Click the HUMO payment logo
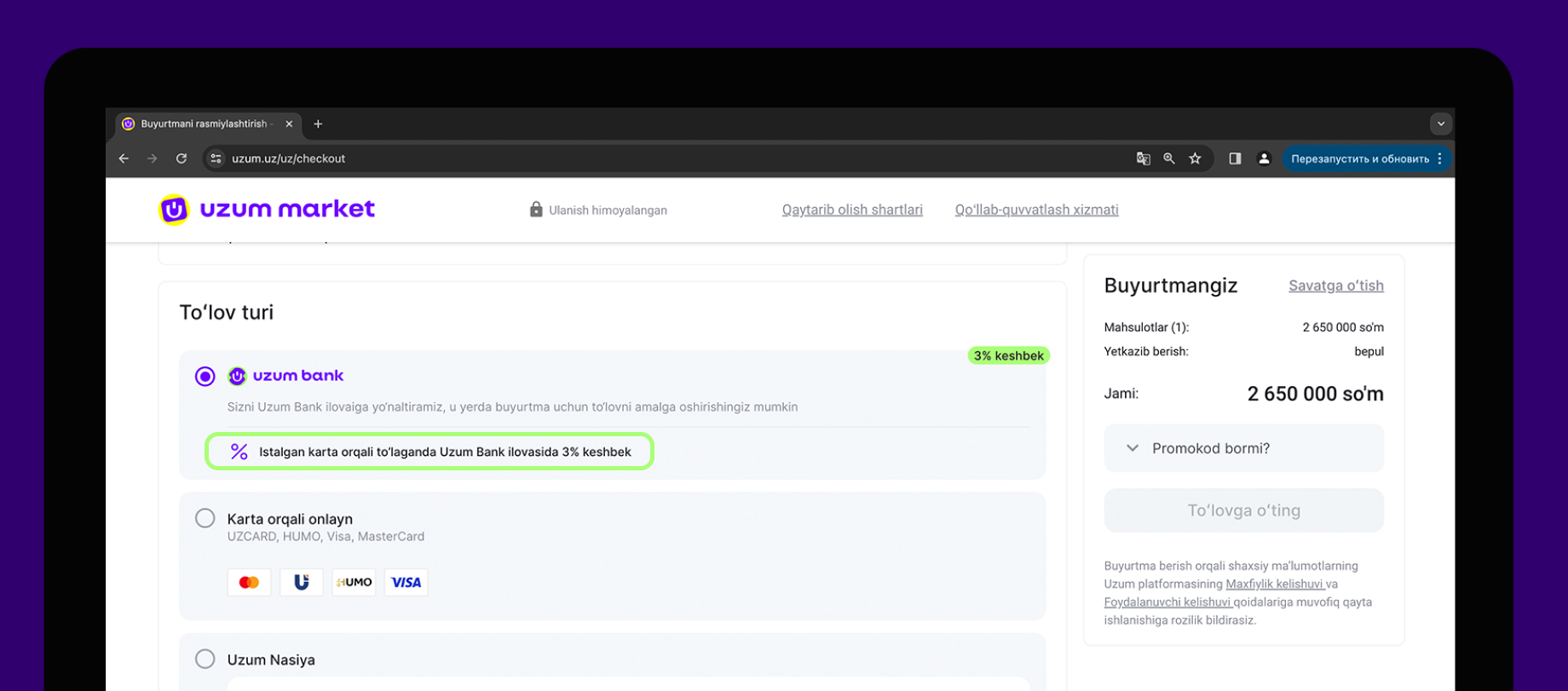The height and width of the screenshot is (691, 1568). (x=354, y=582)
